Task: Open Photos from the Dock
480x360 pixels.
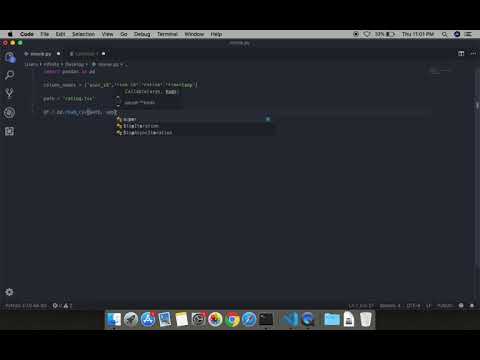Action: coord(215,320)
